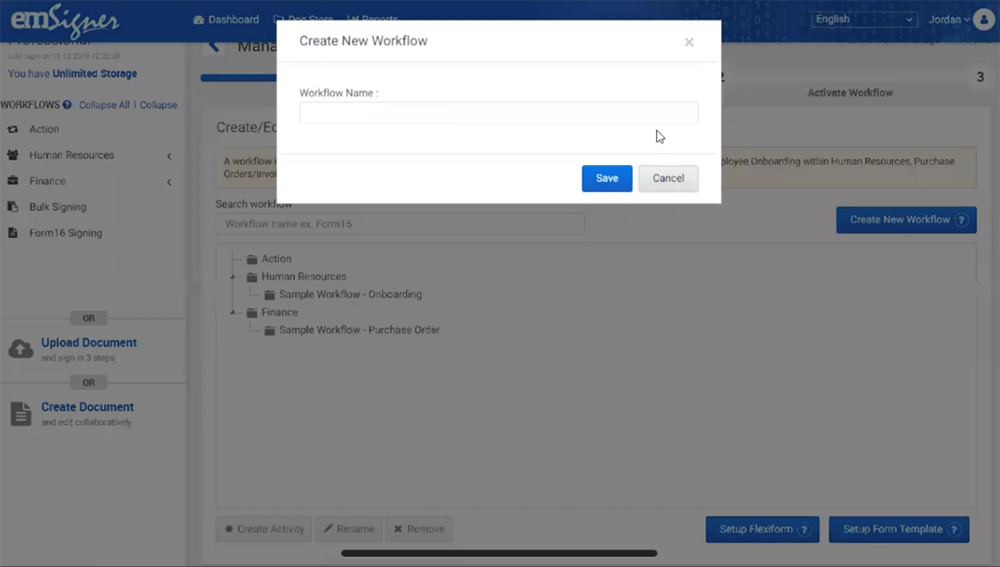Viewport: 1000px width, 567px height.
Task: Expand the Finance sidebar chevron
Action: click(x=169, y=182)
